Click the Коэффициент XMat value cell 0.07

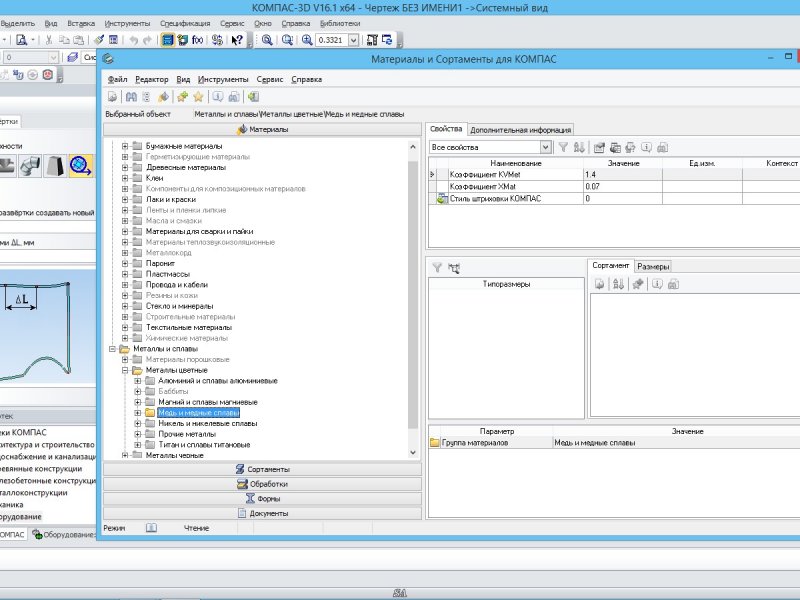click(x=622, y=187)
